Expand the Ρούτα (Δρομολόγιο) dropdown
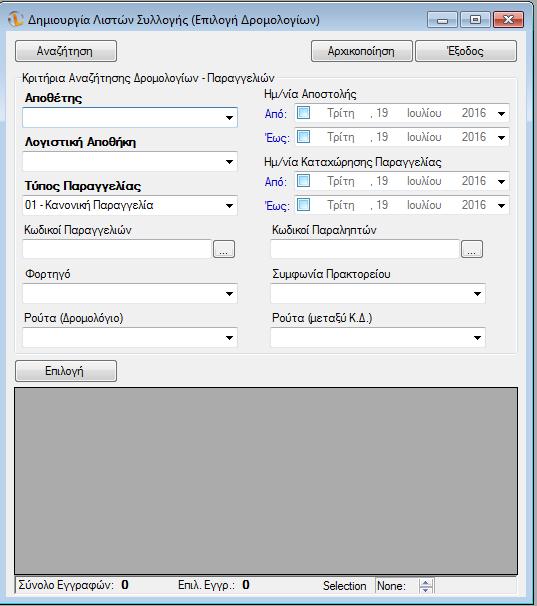This screenshot has width=537, height=606. click(130, 337)
